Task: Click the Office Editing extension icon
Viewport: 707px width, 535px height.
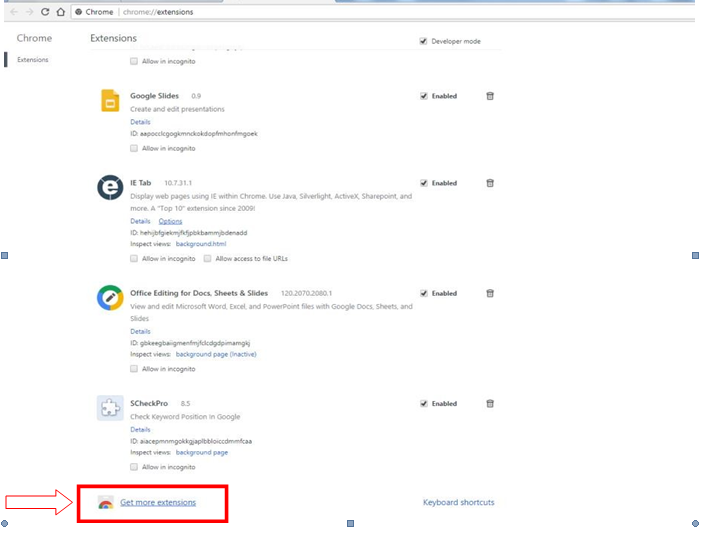Action: [110, 297]
